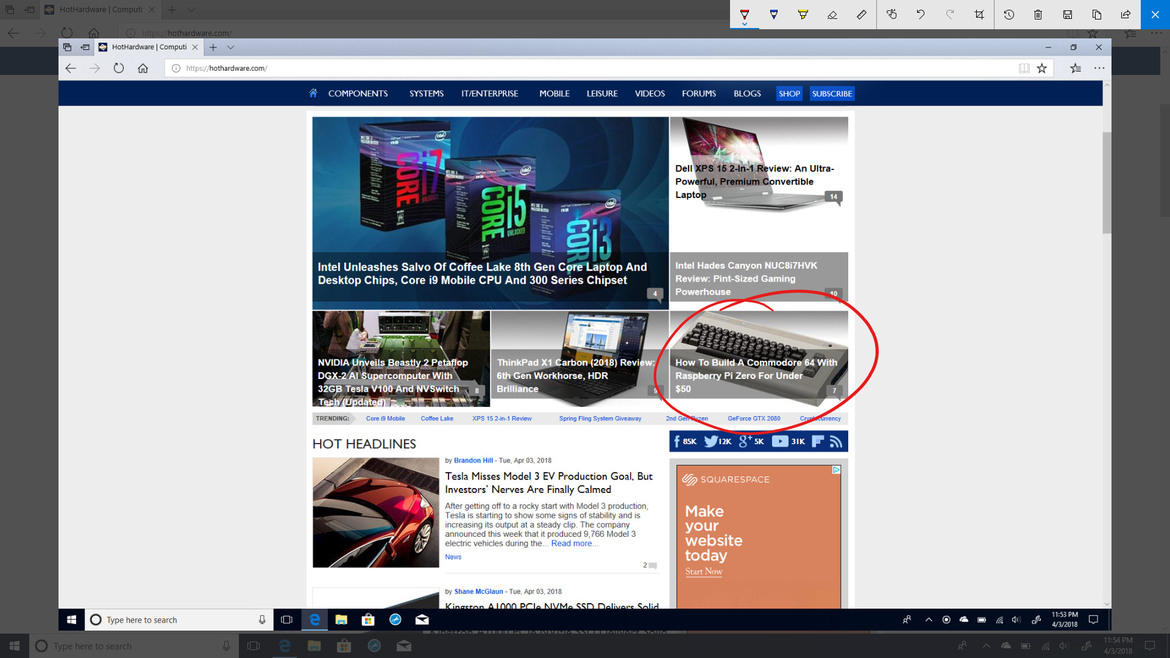The image size is (1170, 658).
Task: Open reading view icon in front Edge window
Action: (1024, 68)
